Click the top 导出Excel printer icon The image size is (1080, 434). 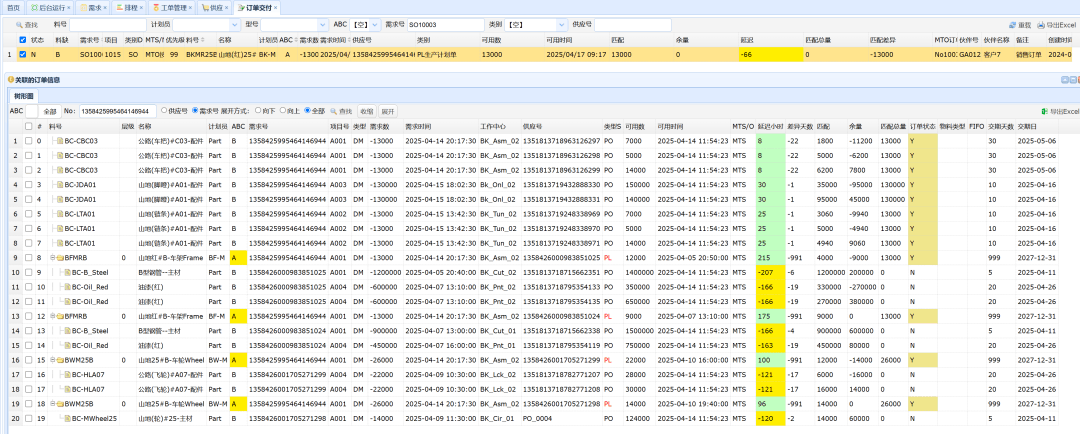point(1039,24)
